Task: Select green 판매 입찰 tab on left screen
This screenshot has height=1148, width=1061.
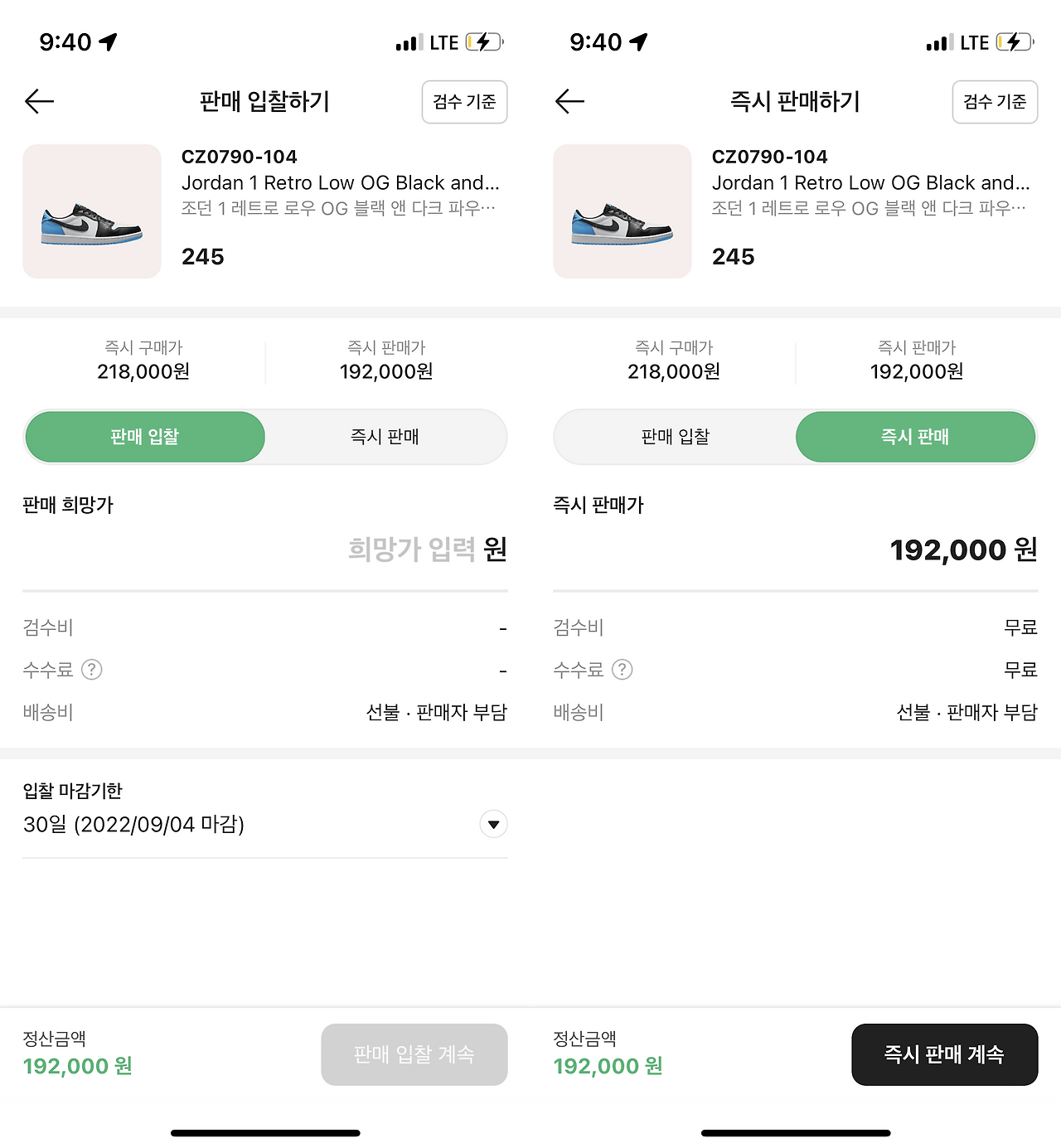Action: point(145,437)
